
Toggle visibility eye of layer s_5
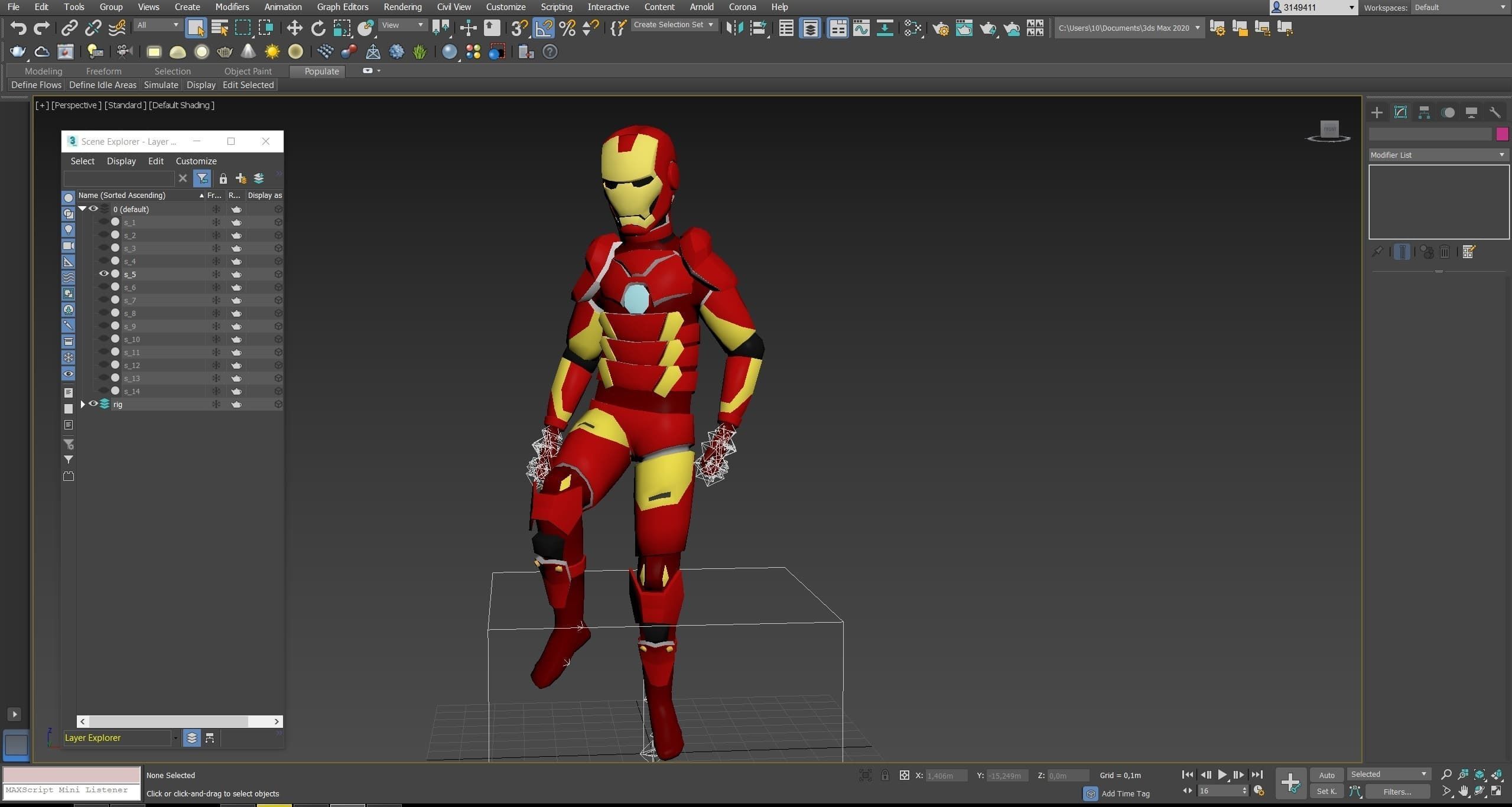click(x=103, y=274)
